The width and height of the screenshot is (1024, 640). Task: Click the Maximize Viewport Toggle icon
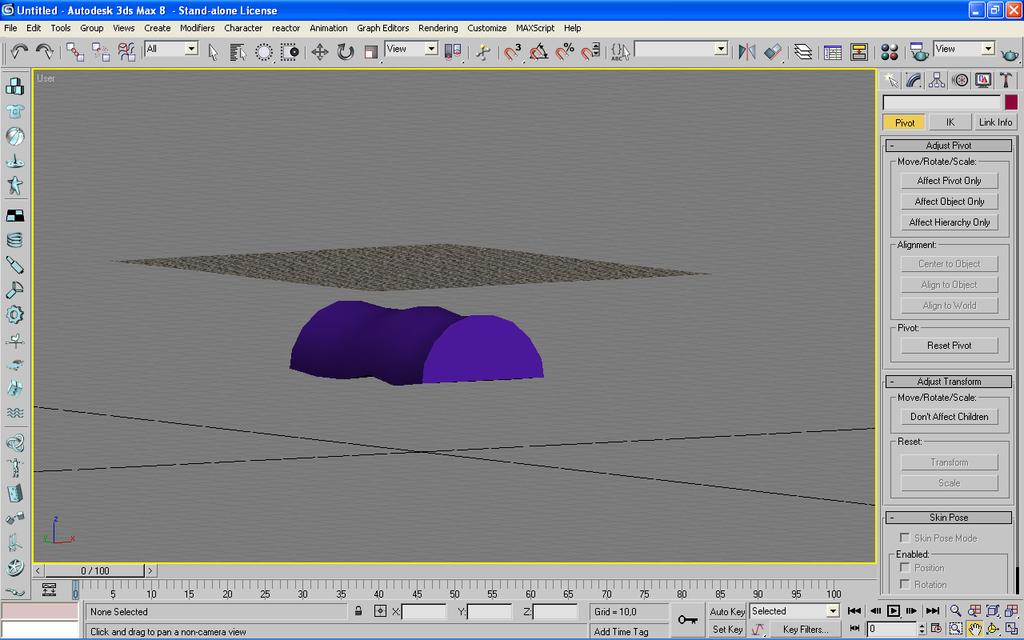[x=1012, y=628]
